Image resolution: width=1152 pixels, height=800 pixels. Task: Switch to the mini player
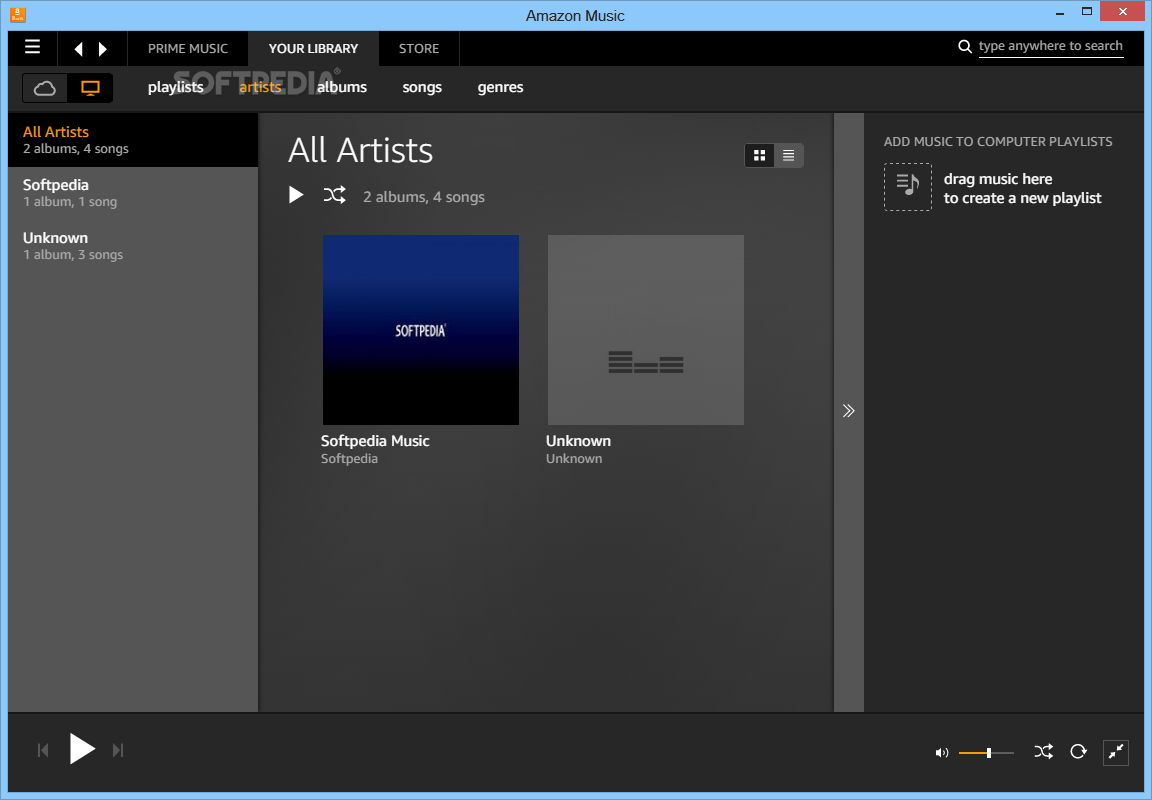point(1115,752)
